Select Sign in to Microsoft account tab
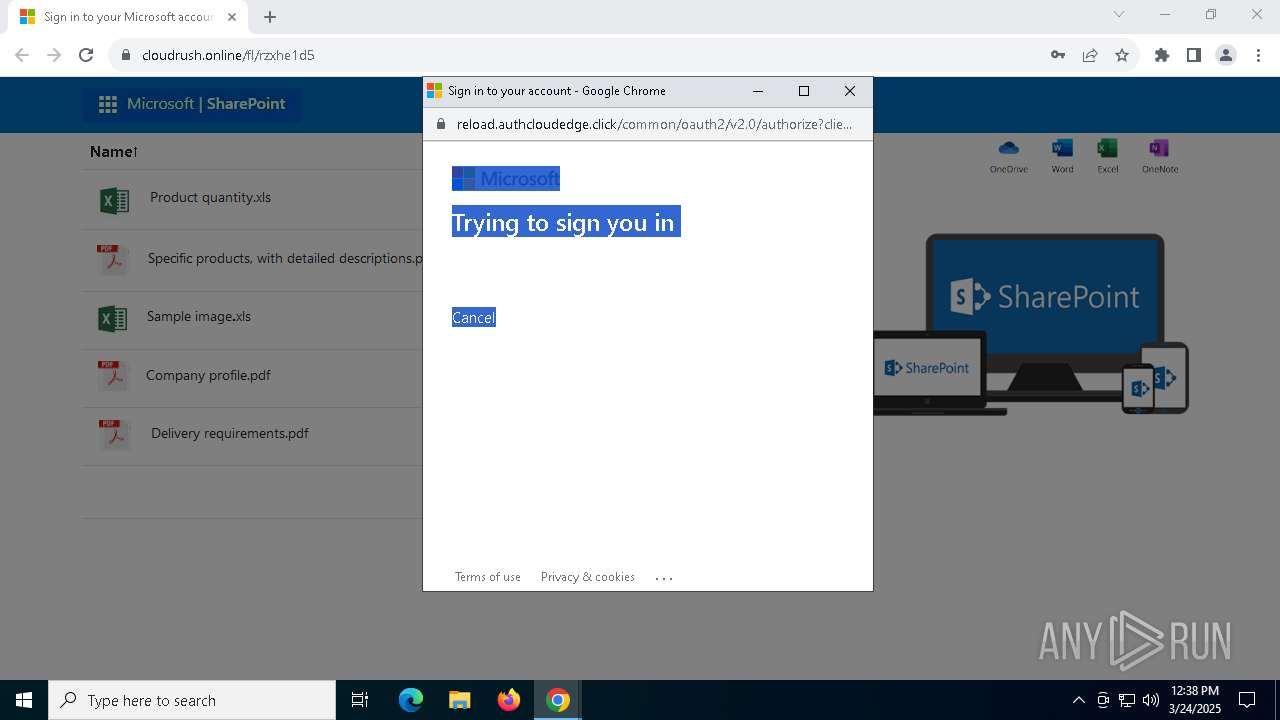Image resolution: width=1280 pixels, height=720 pixels. coord(128,17)
